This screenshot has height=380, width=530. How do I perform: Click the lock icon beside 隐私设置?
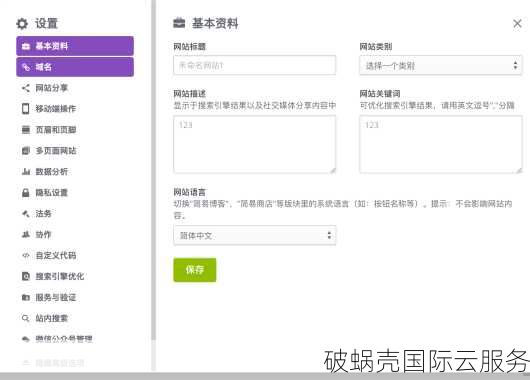click(x=26, y=193)
